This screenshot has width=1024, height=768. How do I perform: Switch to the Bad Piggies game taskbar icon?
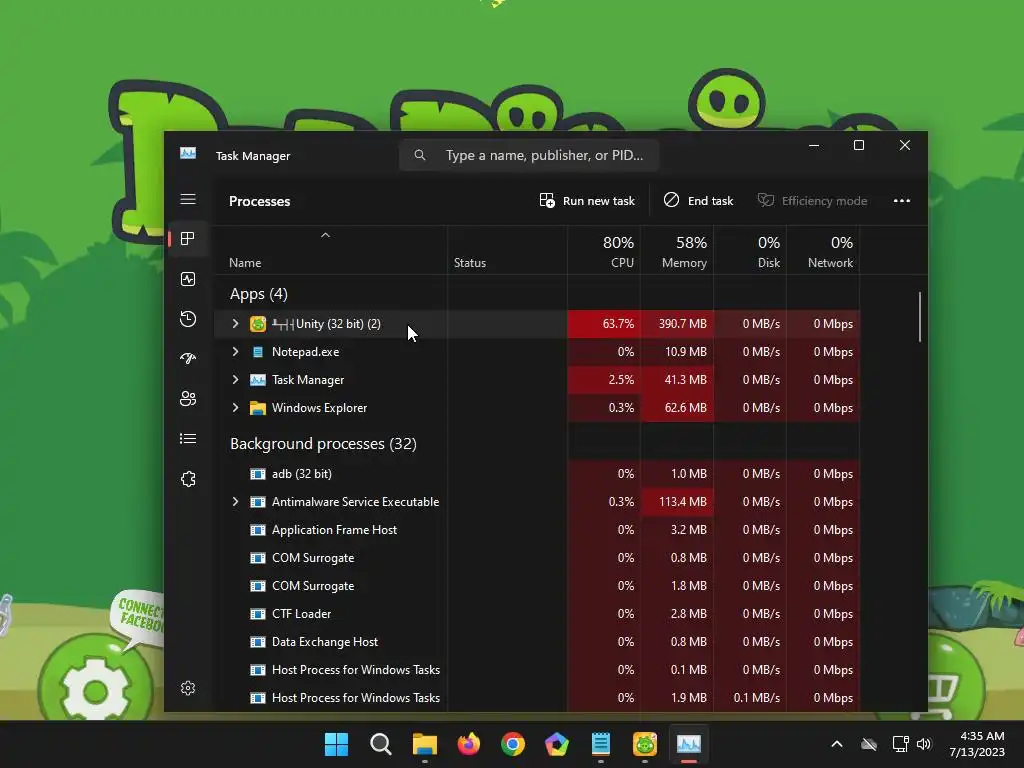(645, 744)
